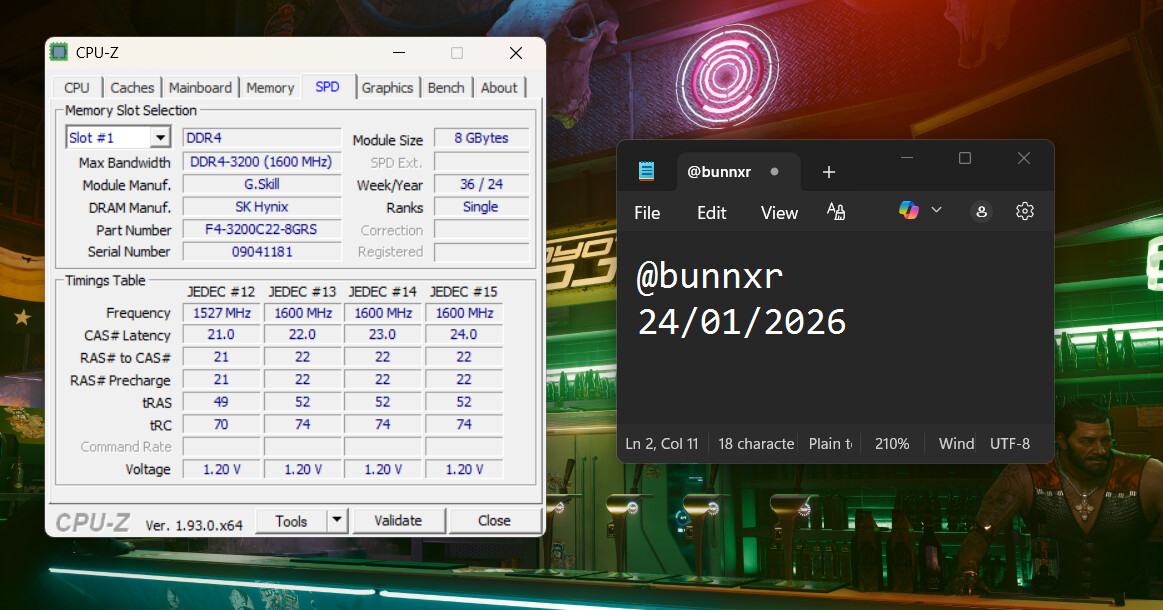Click the Notepad app icon in title bar
Viewport: 1163px width, 610px height.
point(647,171)
